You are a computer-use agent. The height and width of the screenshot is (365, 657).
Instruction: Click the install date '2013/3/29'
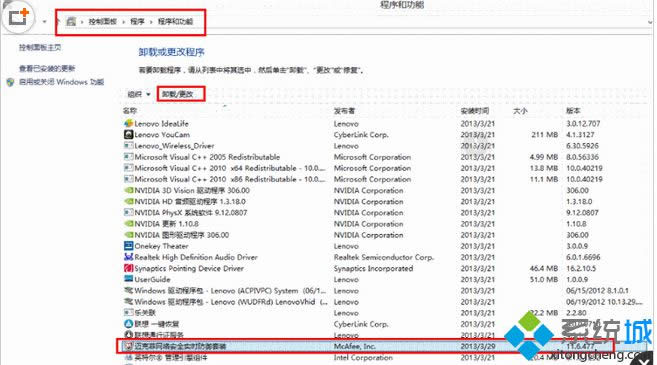(x=478, y=346)
